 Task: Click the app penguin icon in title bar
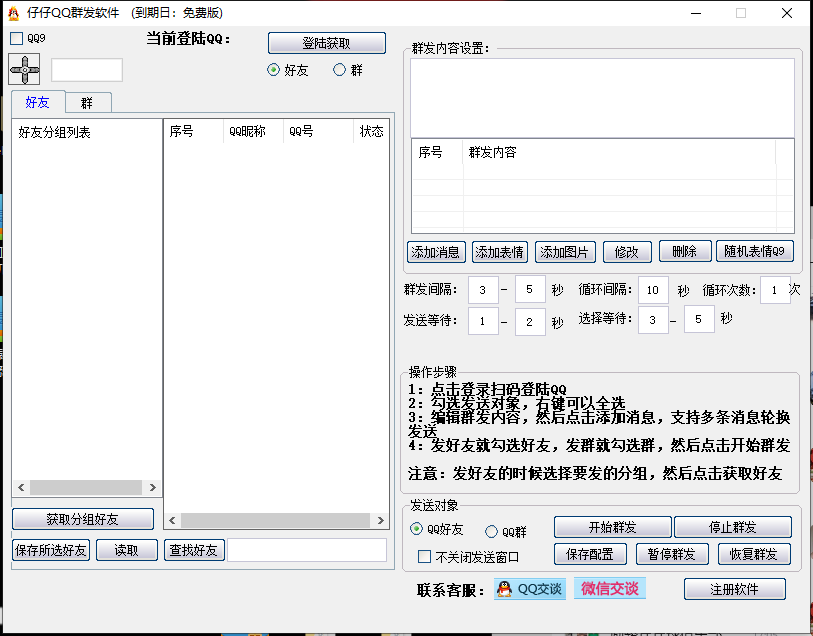point(14,13)
